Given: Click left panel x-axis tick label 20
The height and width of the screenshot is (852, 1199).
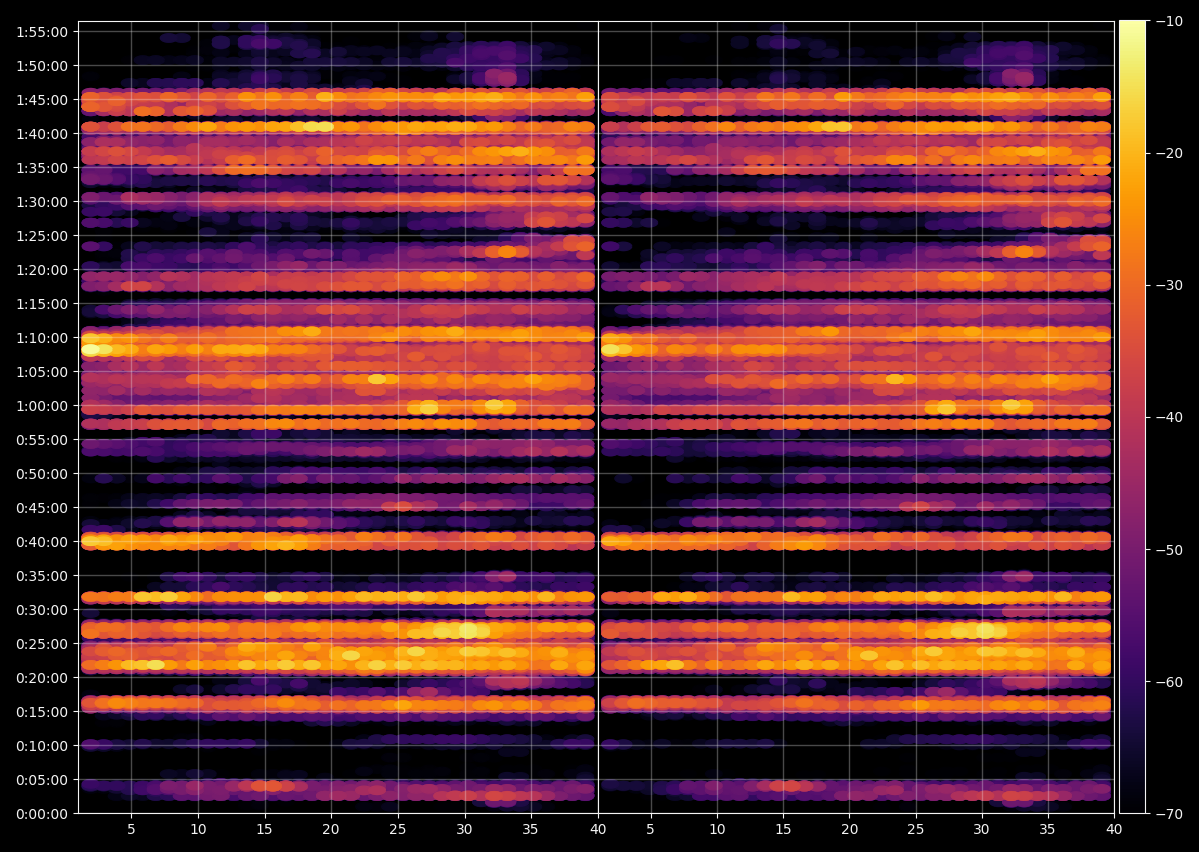Looking at the screenshot, I should click(331, 830).
